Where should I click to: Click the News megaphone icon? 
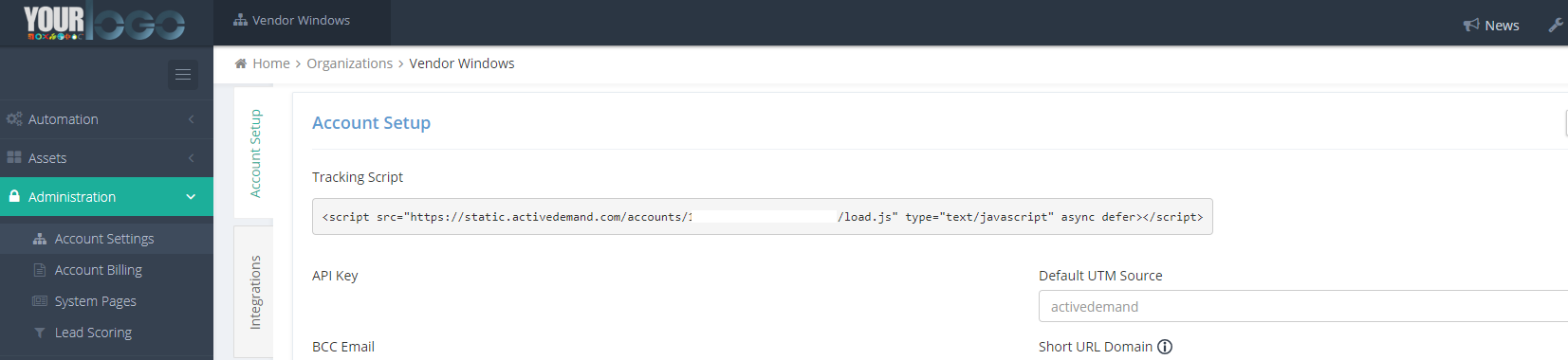click(1471, 26)
